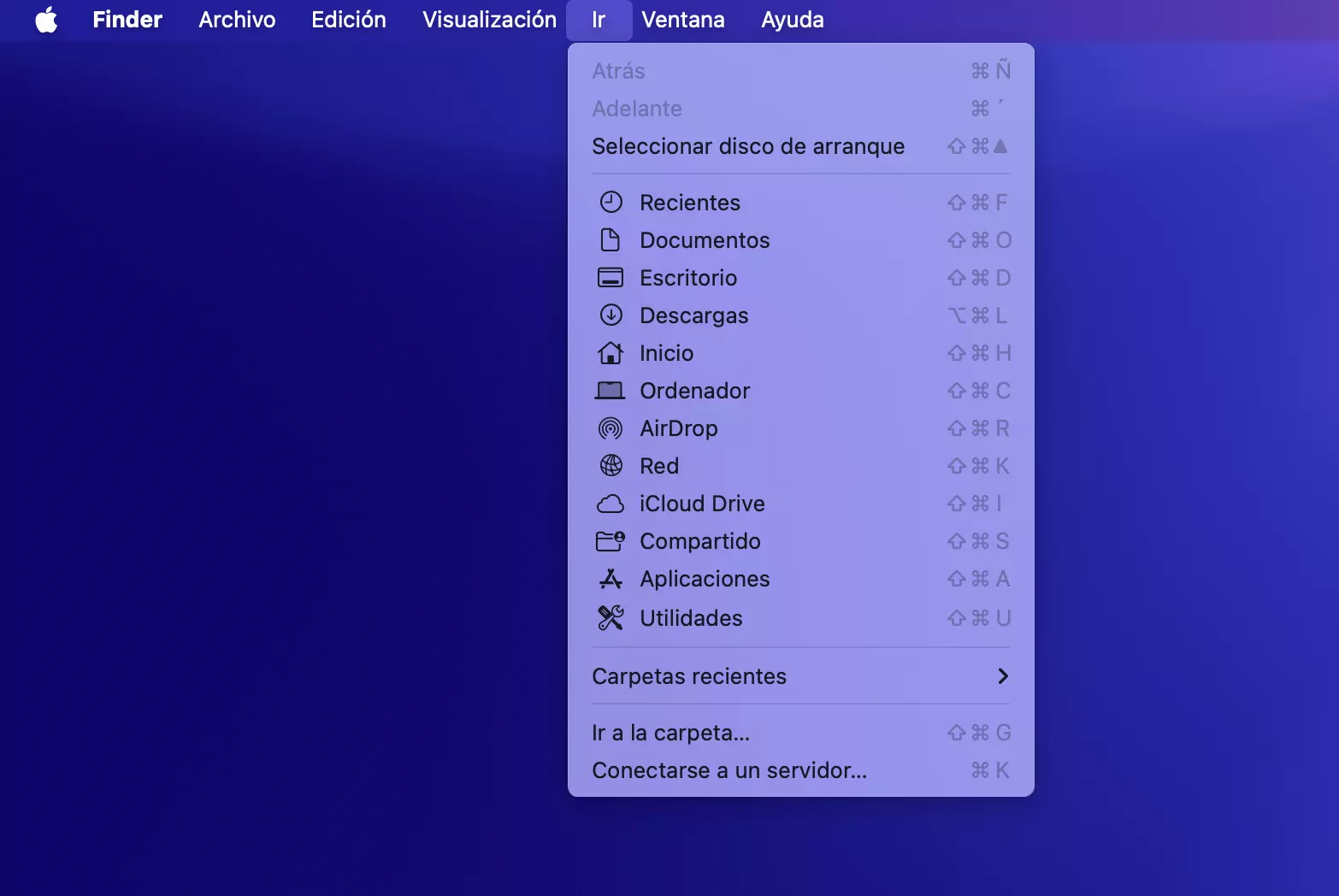This screenshot has height=896, width=1339.
Task: Click the Ordenador laptop icon
Action: point(611,391)
